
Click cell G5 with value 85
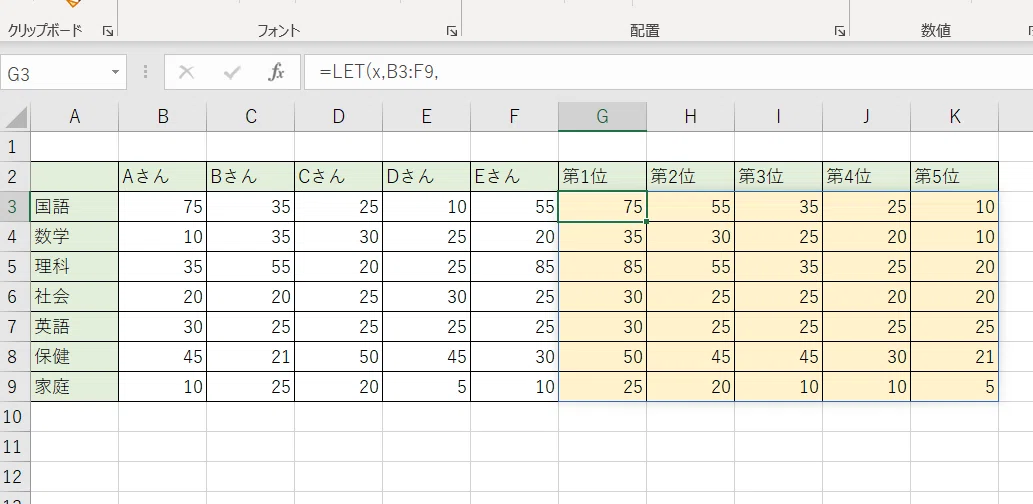tap(602, 267)
